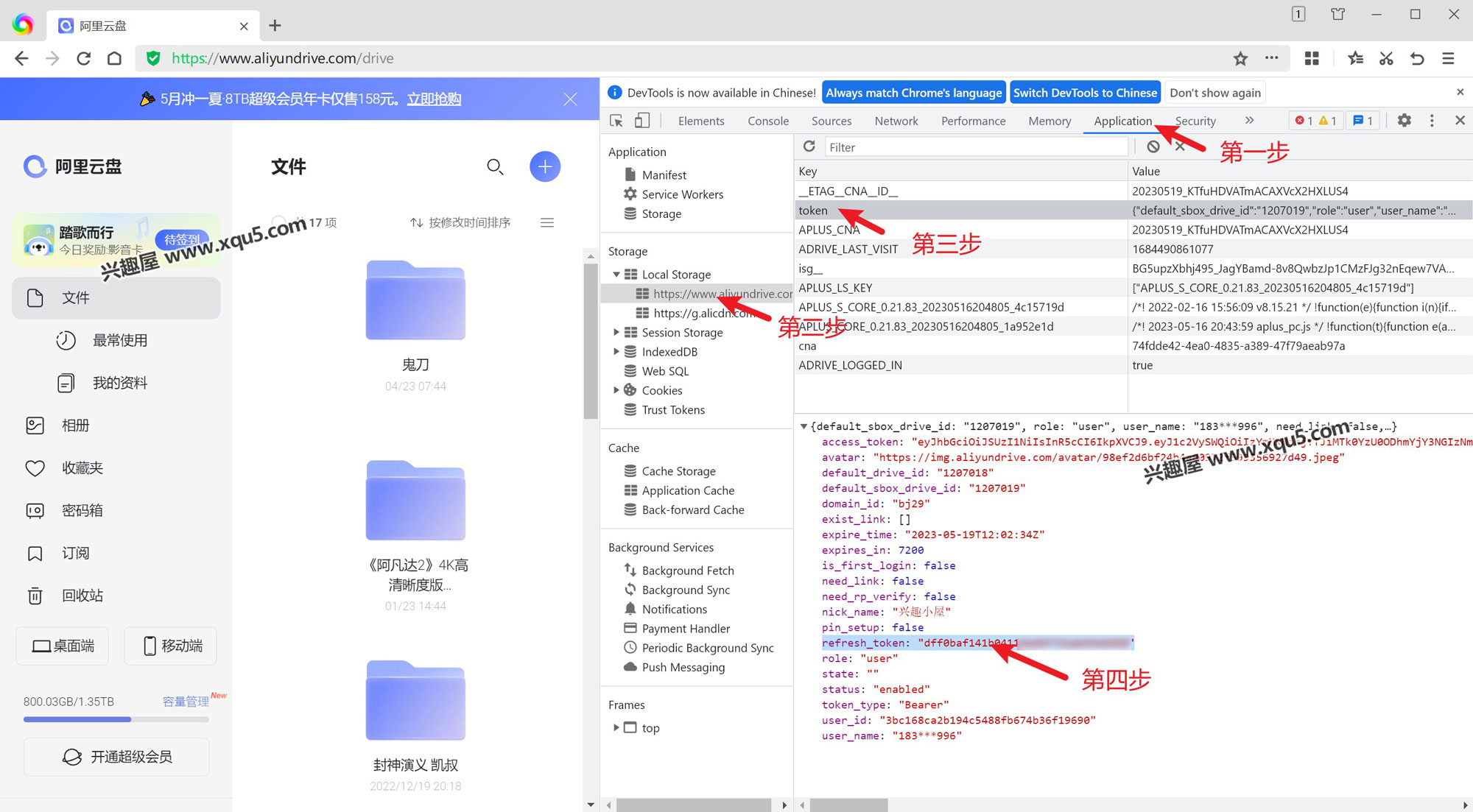Open the 封神演义 凯叔 folder

click(415, 700)
